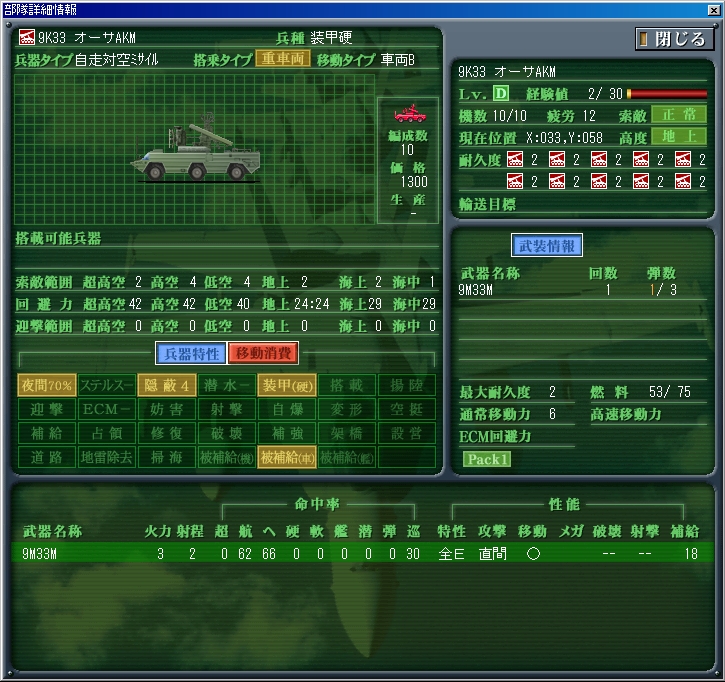Close the 部隊詳細情報 window with the X

click(714, 10)
